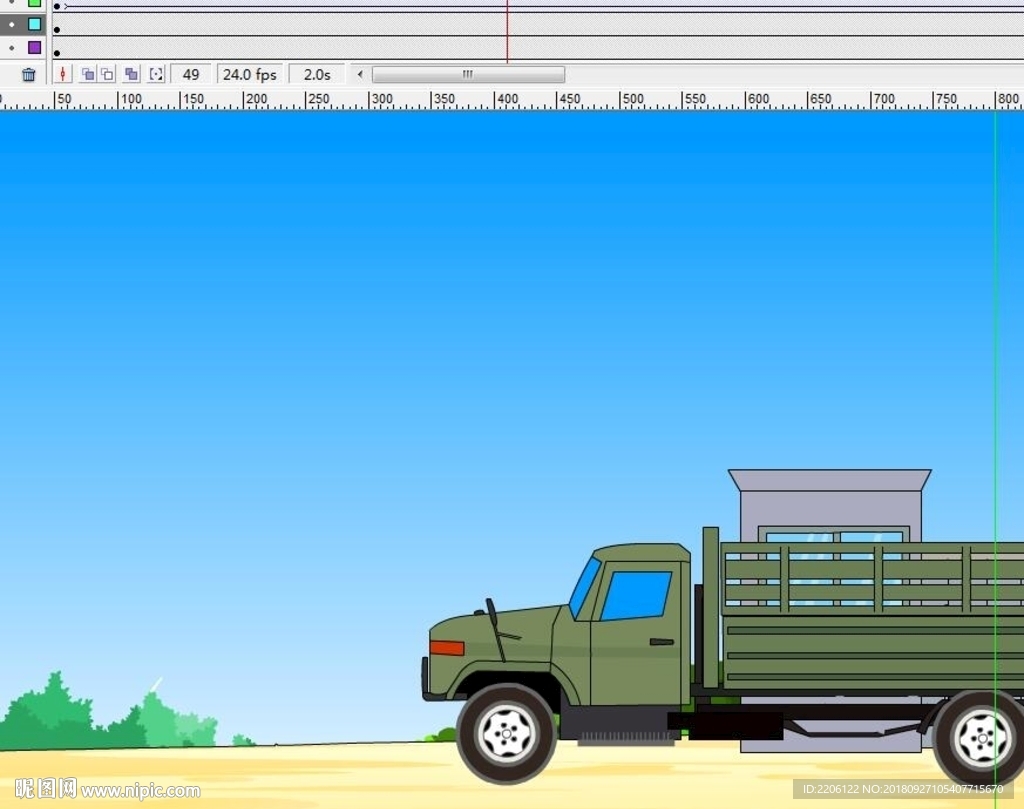Screen dimensions: 1024x809
Task: Click edit multiple frames icon
Action: coord(131,74)
